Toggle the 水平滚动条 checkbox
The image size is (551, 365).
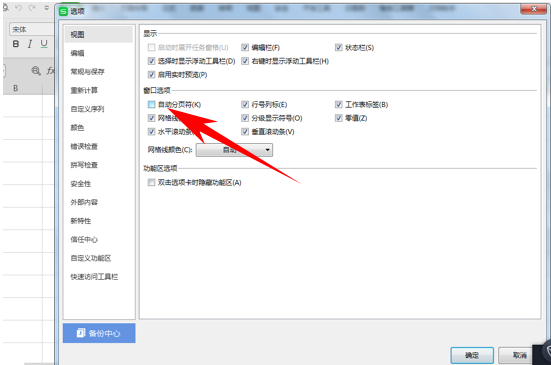point(151,132)
